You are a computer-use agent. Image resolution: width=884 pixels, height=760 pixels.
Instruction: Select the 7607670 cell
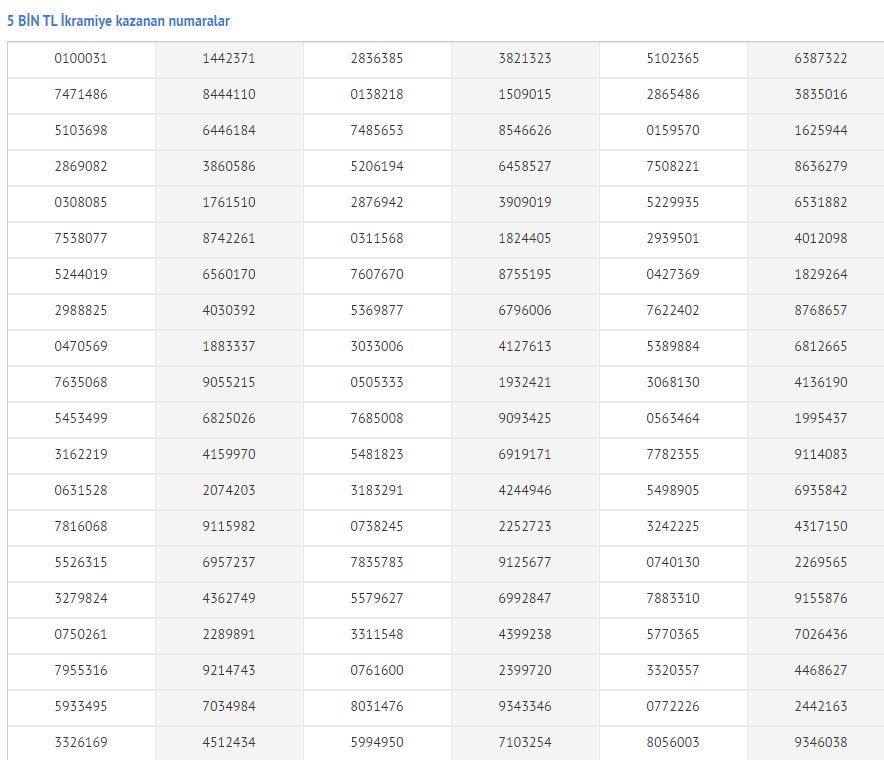377,275
